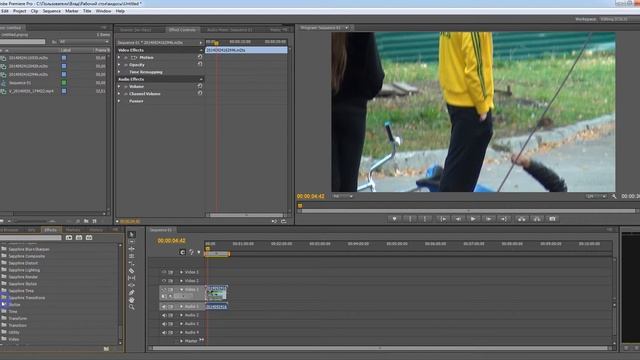Click Mark Out button in Program monitor

pos(425,219)
